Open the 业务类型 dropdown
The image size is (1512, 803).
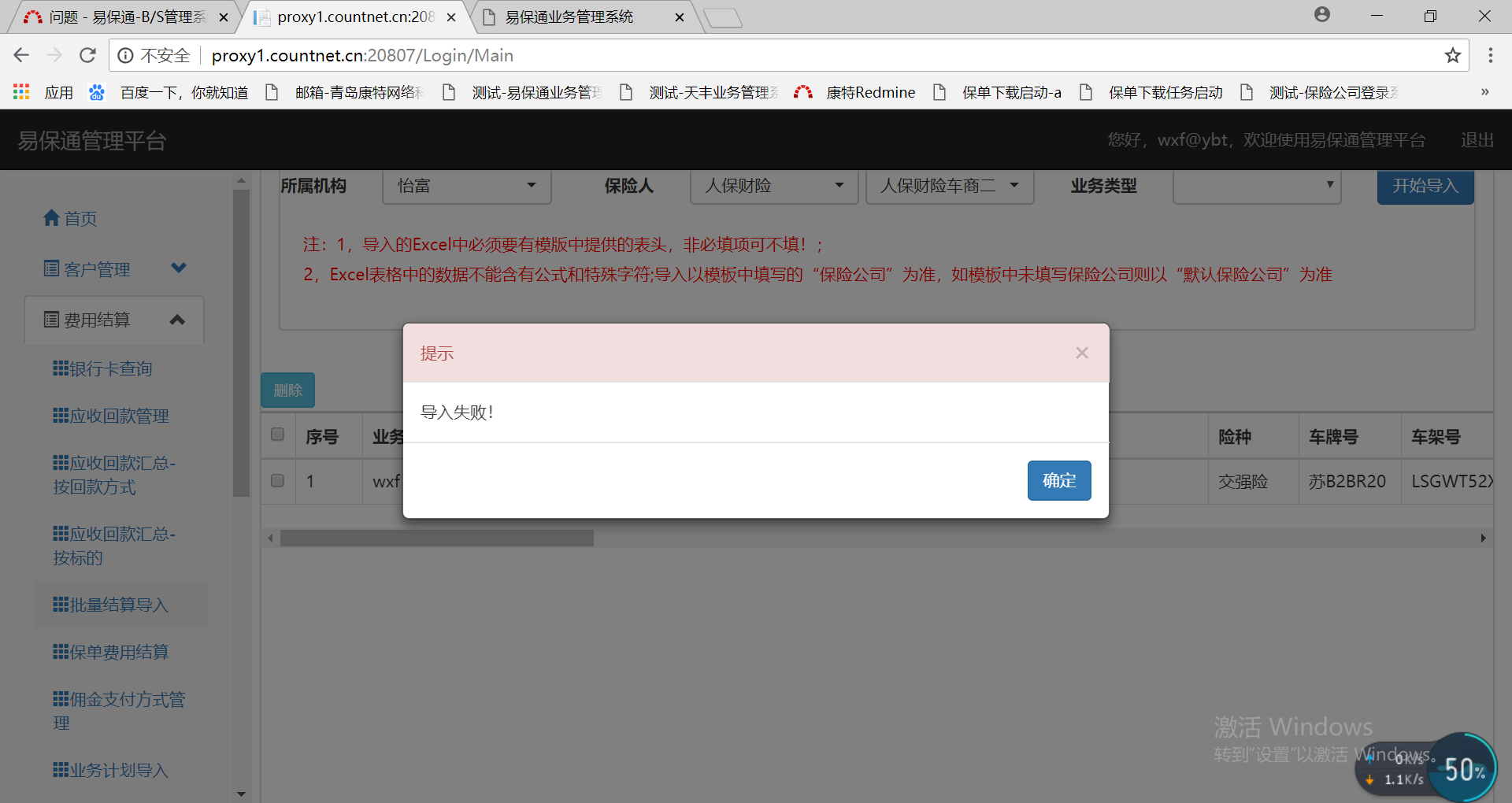(1257, 186)
